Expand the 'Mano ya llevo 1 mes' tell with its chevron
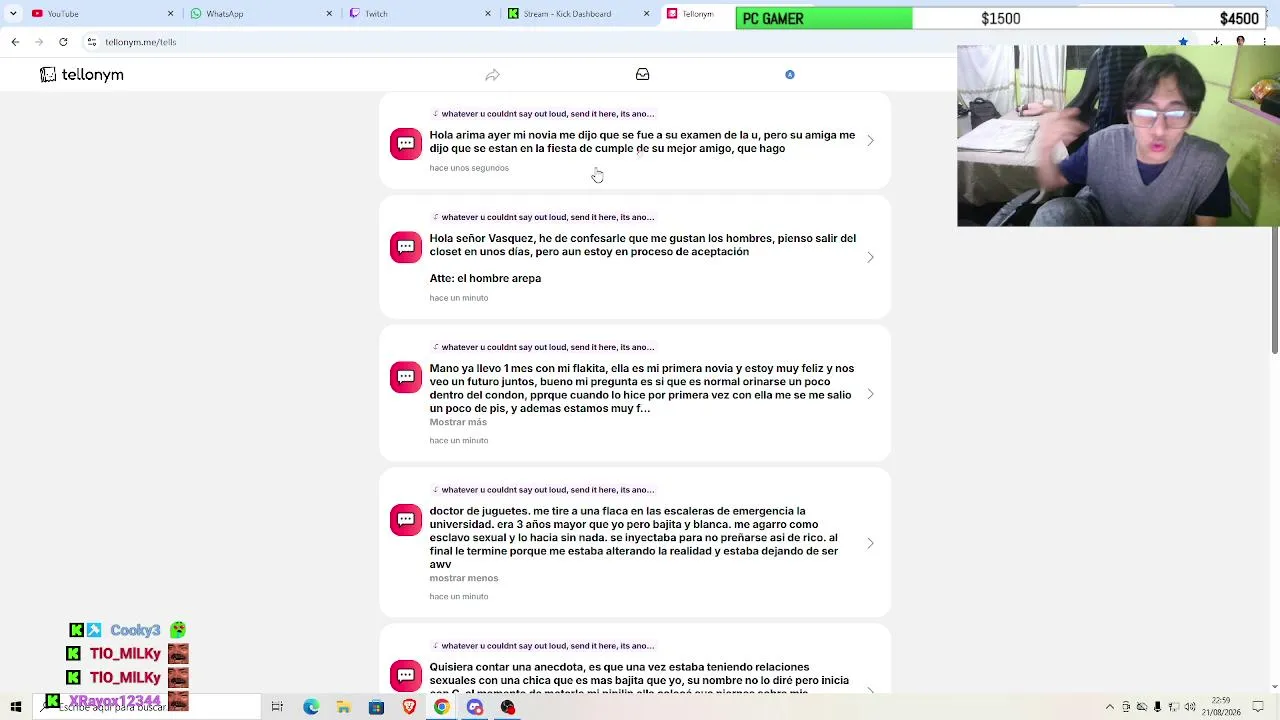 pyautogui.click(x=870, y=394)
